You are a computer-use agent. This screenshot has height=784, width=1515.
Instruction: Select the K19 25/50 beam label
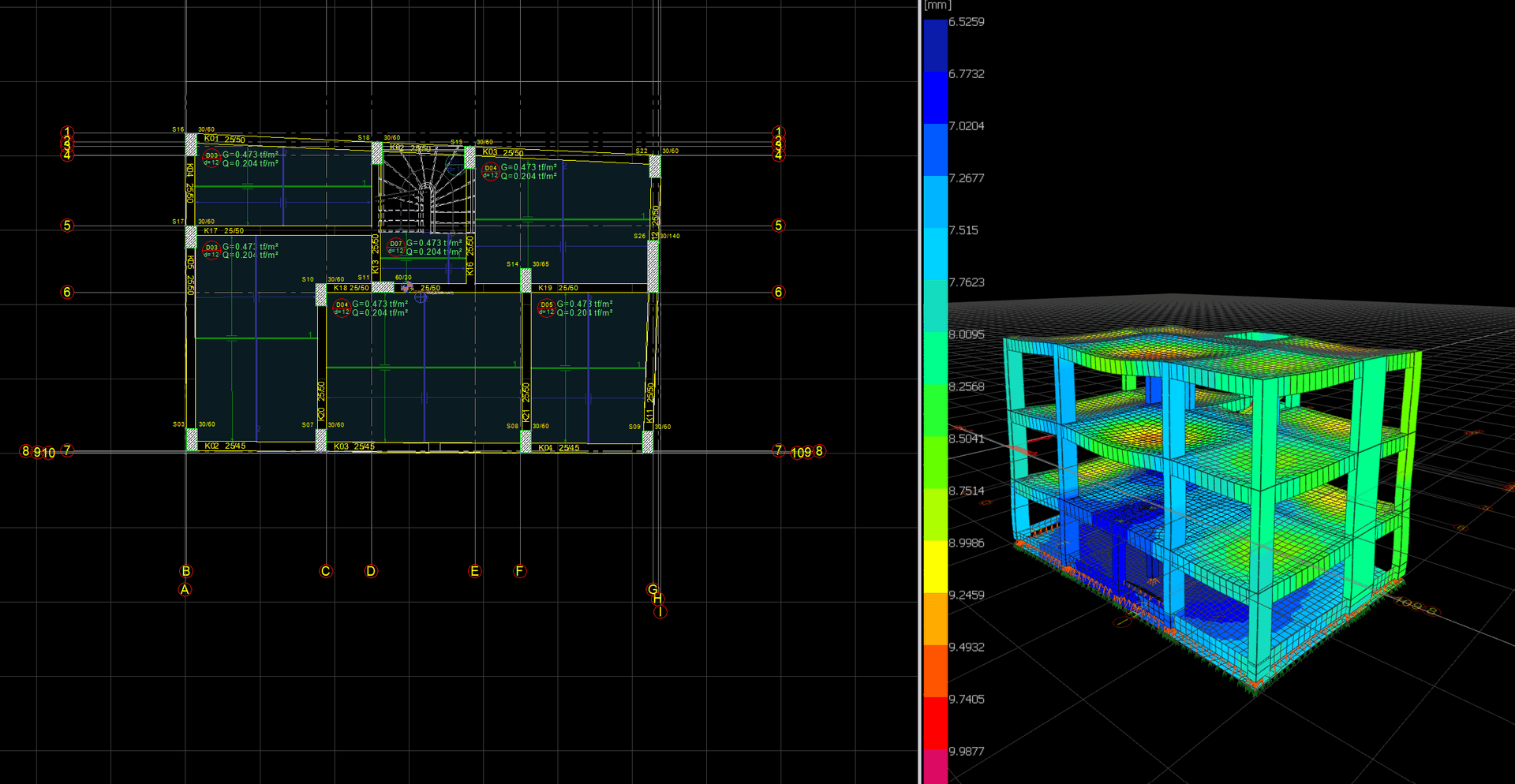tap(558, 288)
